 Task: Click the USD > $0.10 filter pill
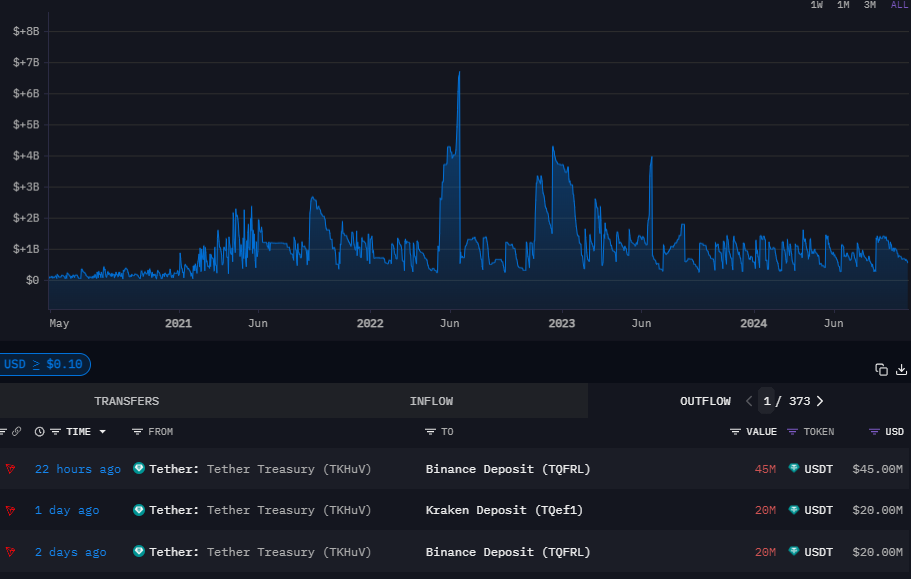(x=42, y=364)
